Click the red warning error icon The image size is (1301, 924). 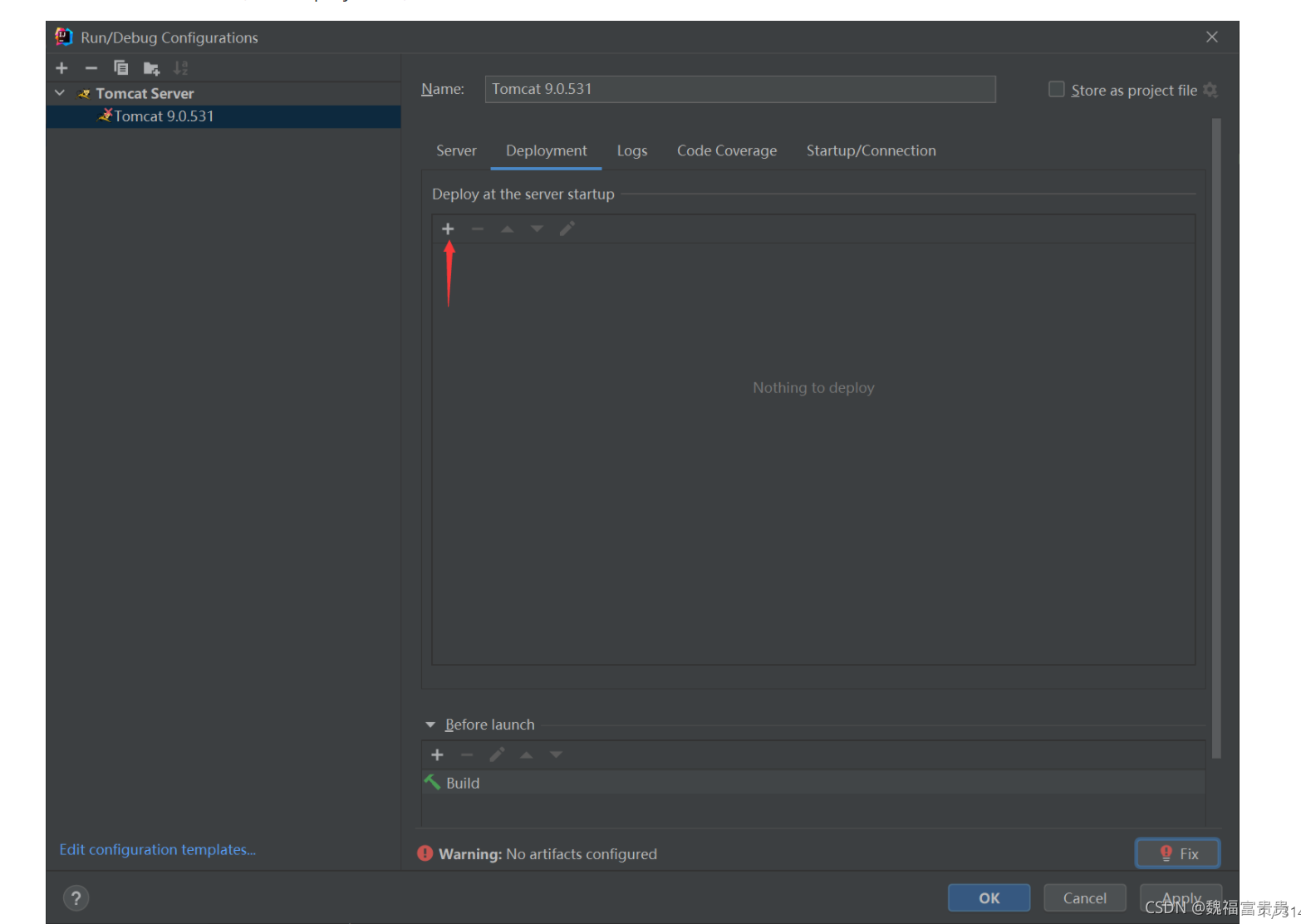[x=425, y=853]
